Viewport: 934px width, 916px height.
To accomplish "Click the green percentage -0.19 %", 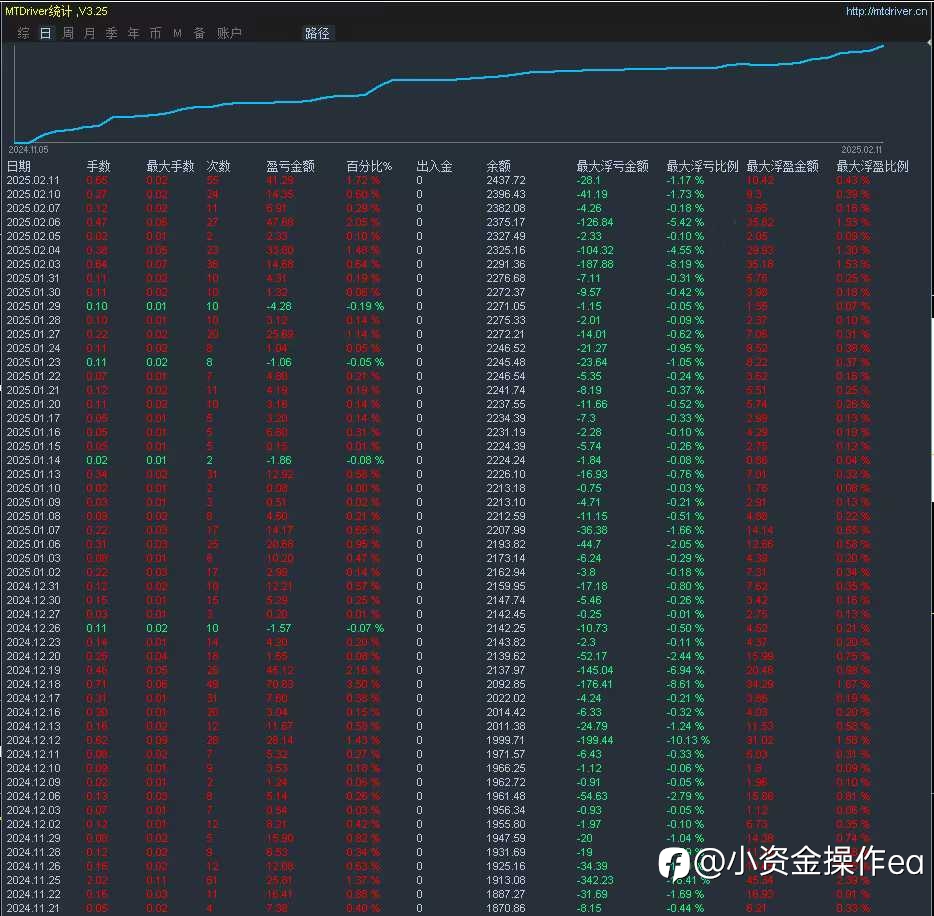I will click(x=365, y=306).
